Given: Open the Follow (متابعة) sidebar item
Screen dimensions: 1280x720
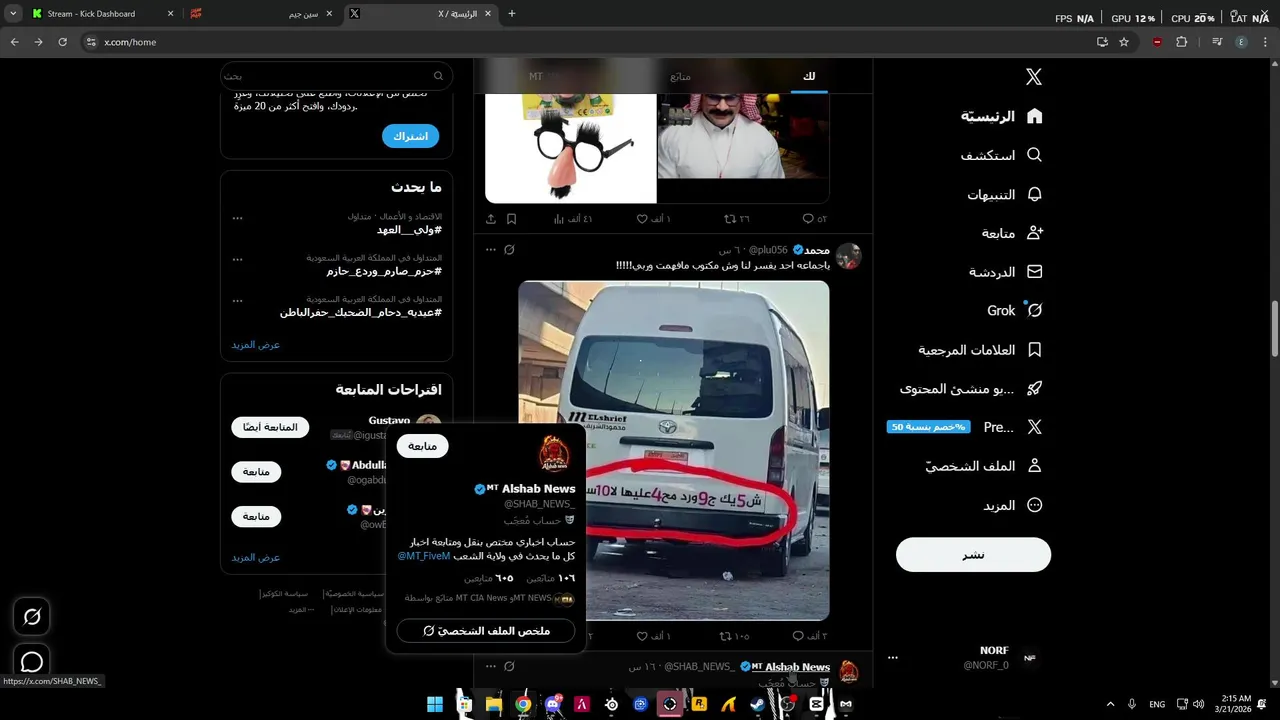Looking at the screenshot, I should click(x=1012, y=233).
